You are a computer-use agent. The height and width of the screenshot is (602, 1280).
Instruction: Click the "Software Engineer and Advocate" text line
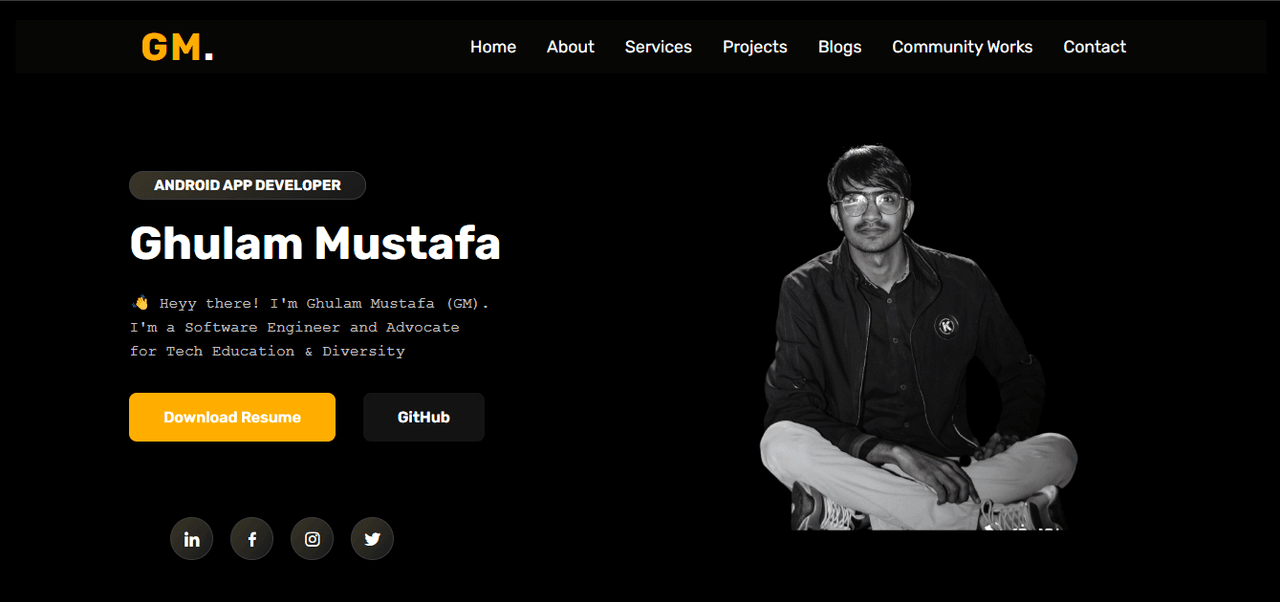(295, 327)
